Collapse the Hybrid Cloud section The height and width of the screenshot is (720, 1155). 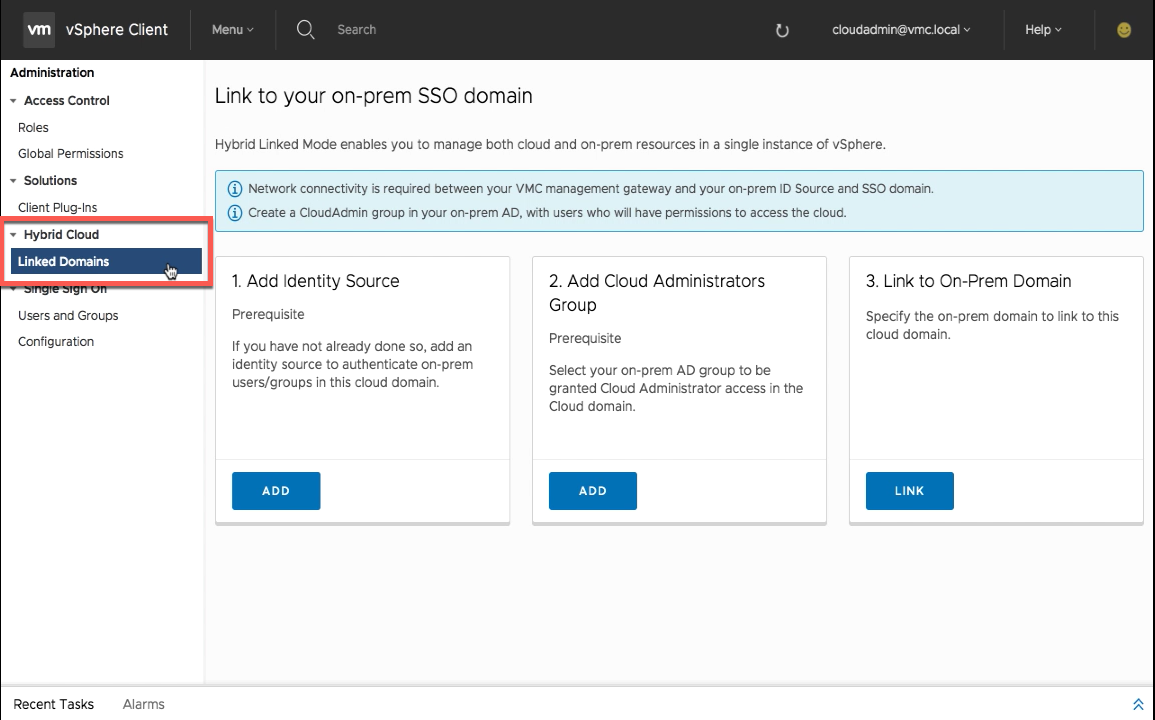(x=13, y=235)
